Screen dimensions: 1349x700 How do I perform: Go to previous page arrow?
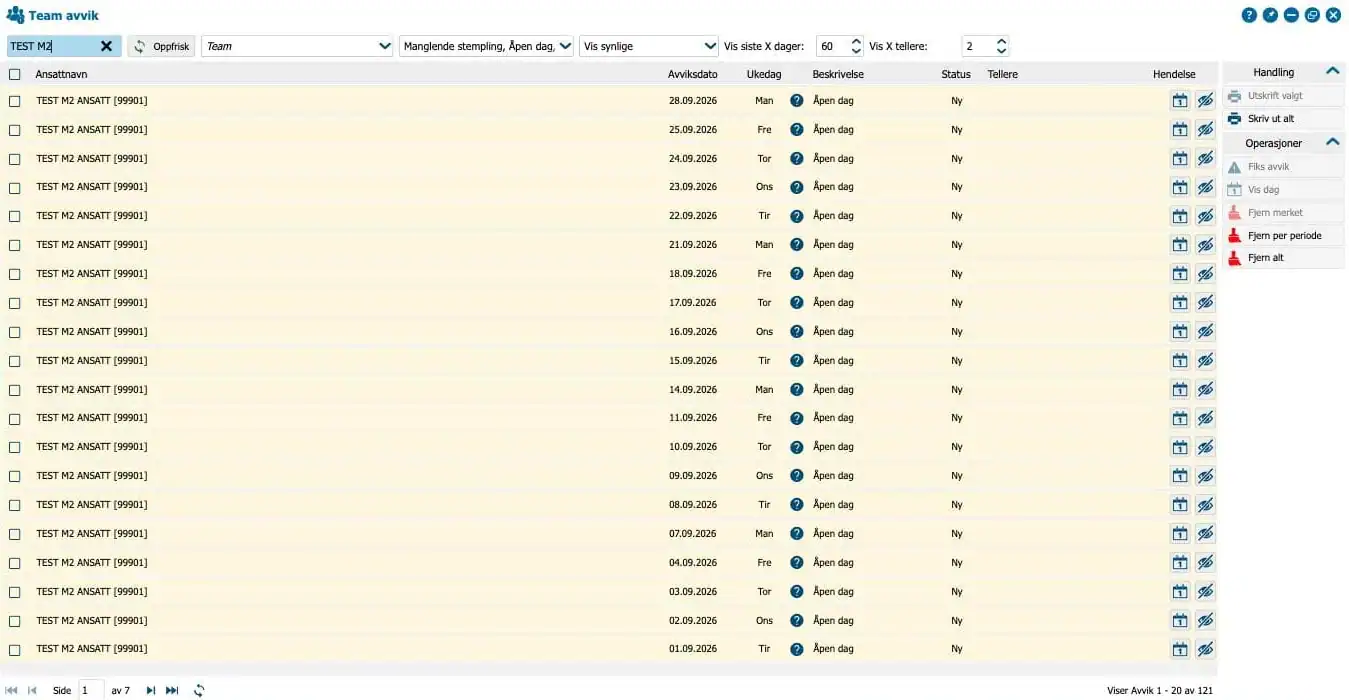pyautogui.click(x=33, y=690)
